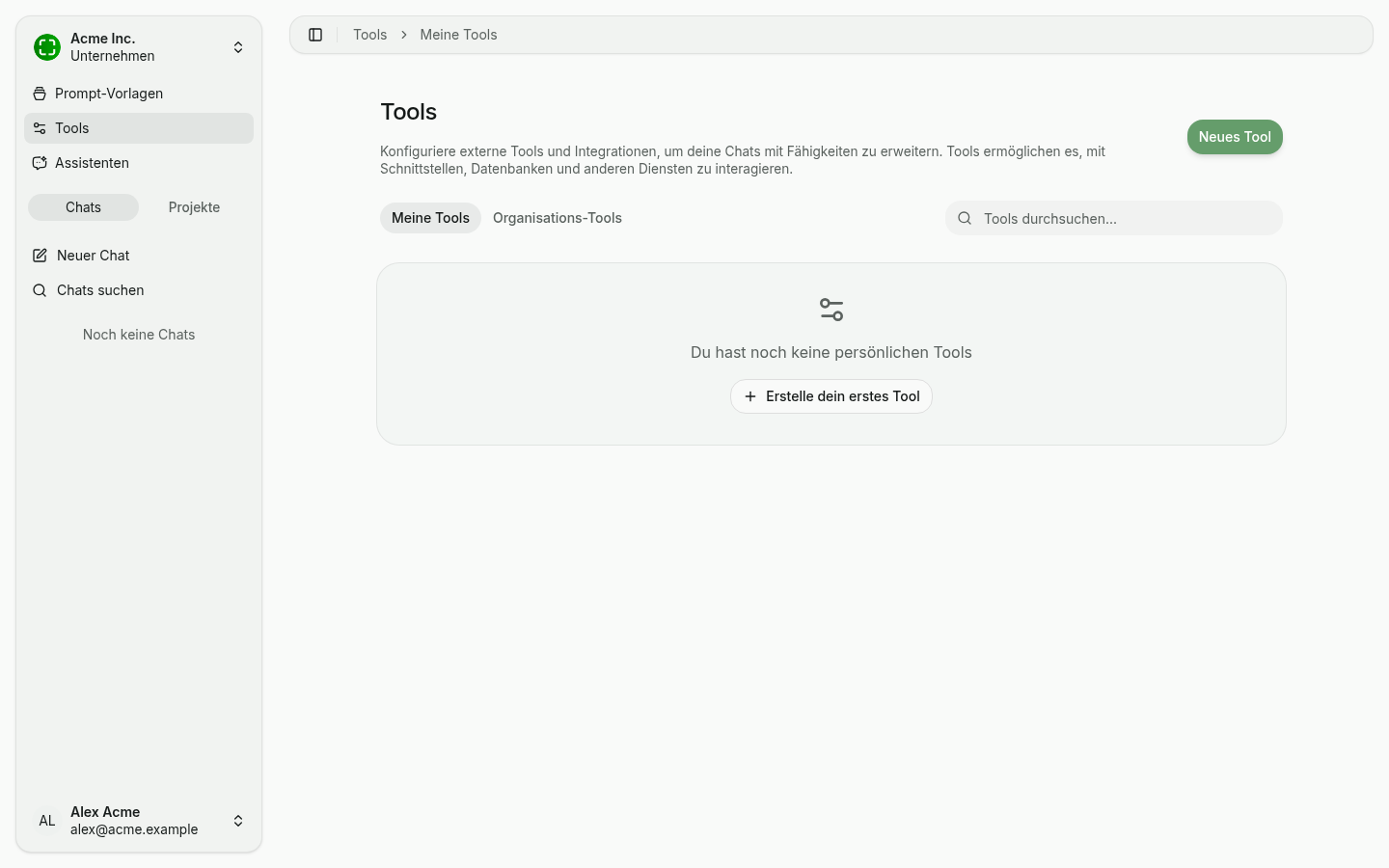Switch to the Chats tab
This screenshot has height=868, width=1389.
83,207
